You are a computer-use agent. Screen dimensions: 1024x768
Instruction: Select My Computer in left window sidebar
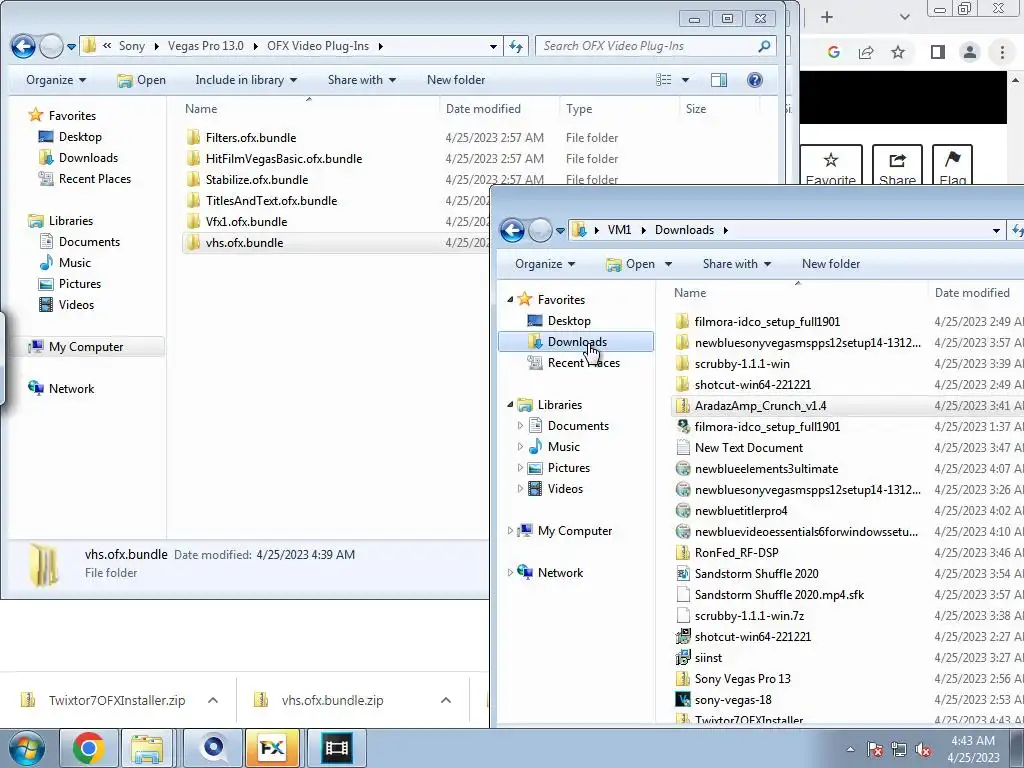tap(86, 347)
